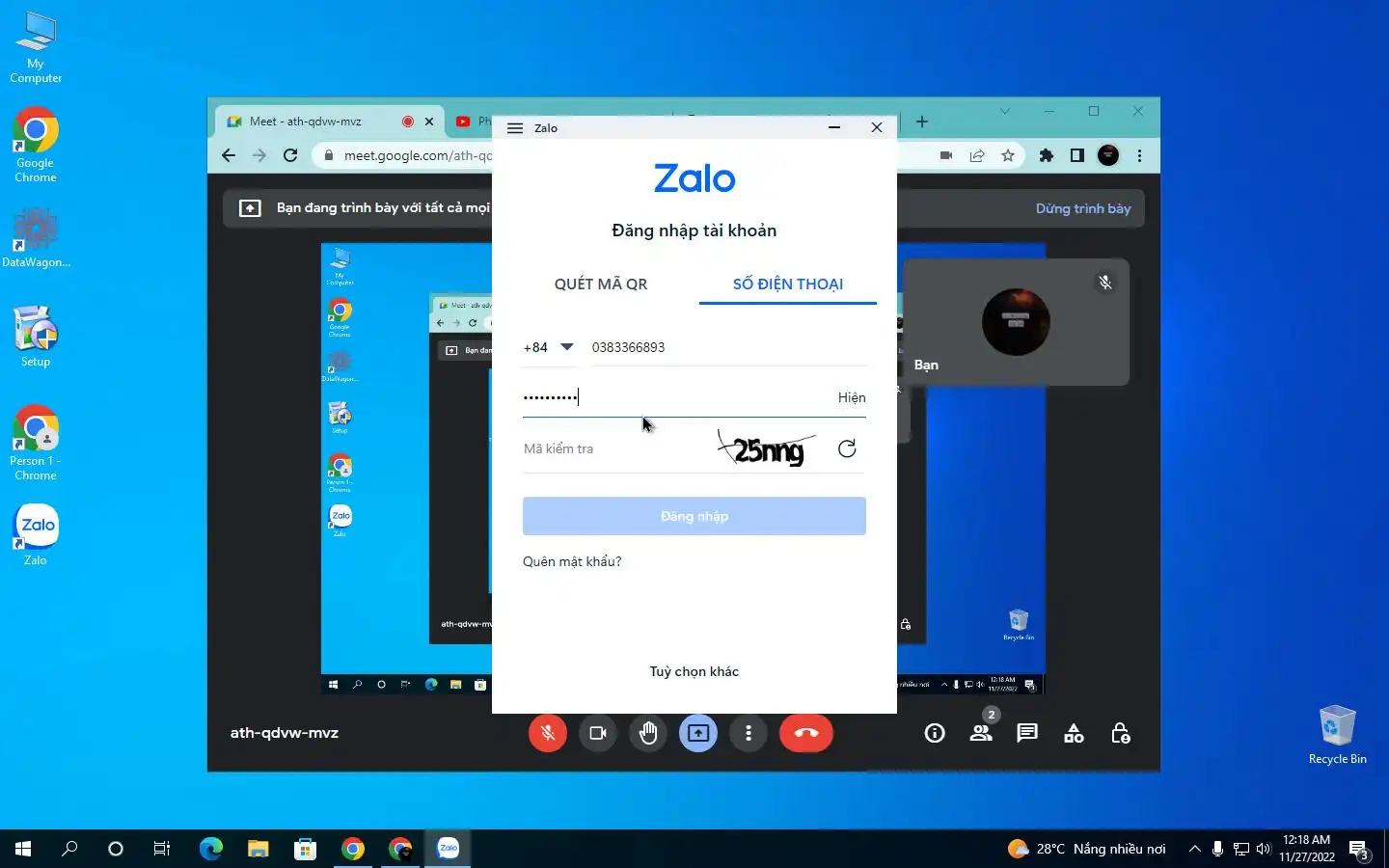Viewport: 1389px width, 868px height.
Task: Open the volume control in system tray
Action: pos(1264,849)
